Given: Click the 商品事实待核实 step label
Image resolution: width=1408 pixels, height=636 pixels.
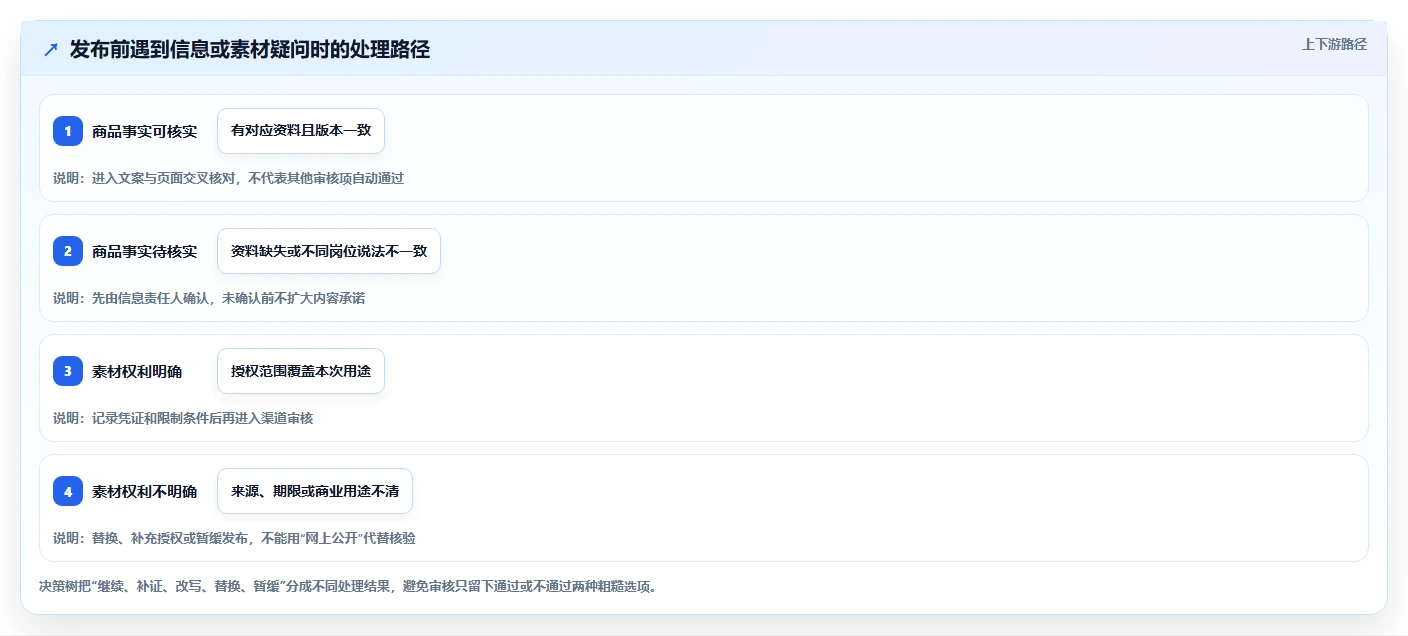Looking at the screenshot, I should click(x=144, y=251).
